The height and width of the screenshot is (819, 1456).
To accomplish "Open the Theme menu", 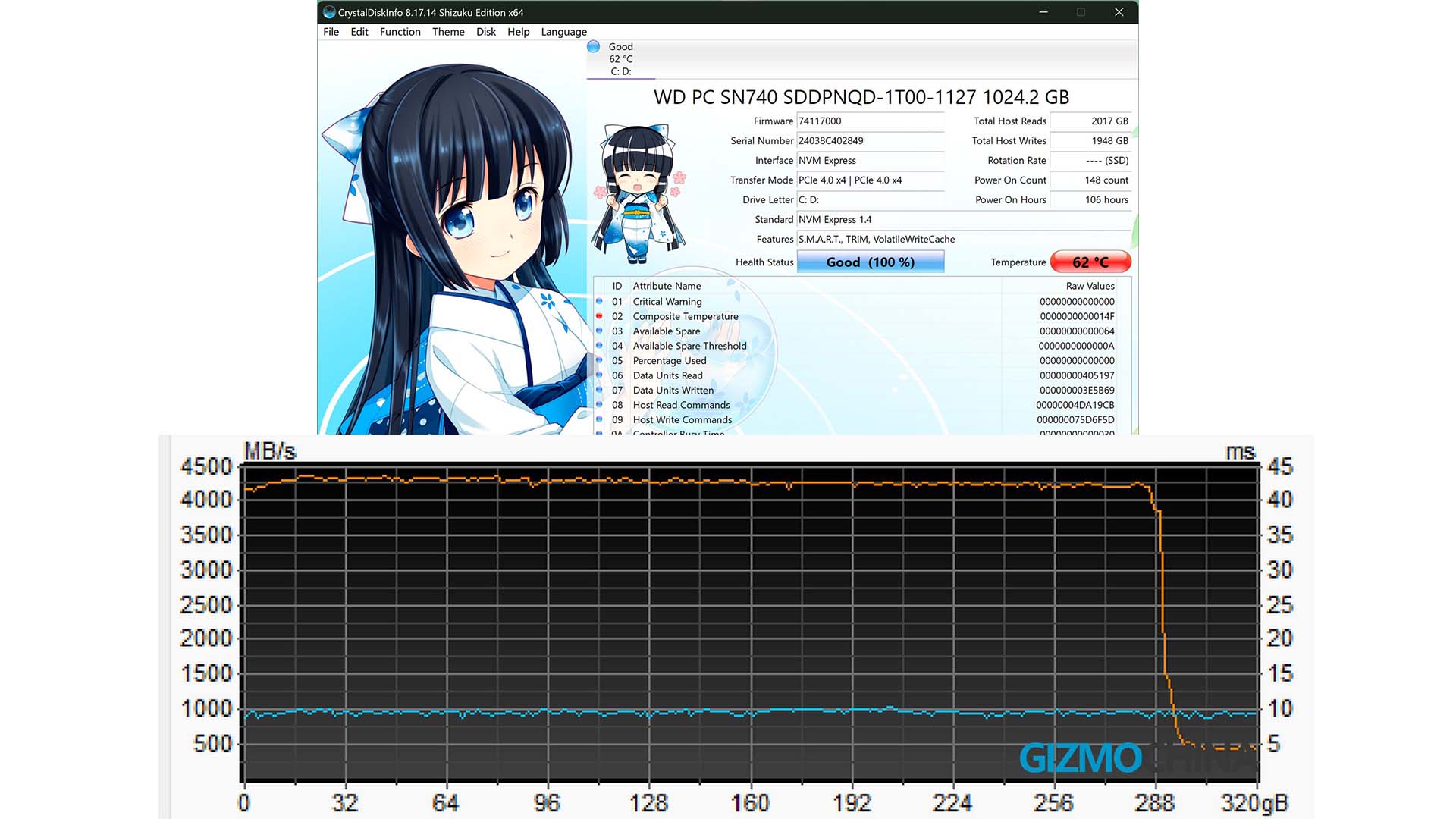I will [448, 32].
